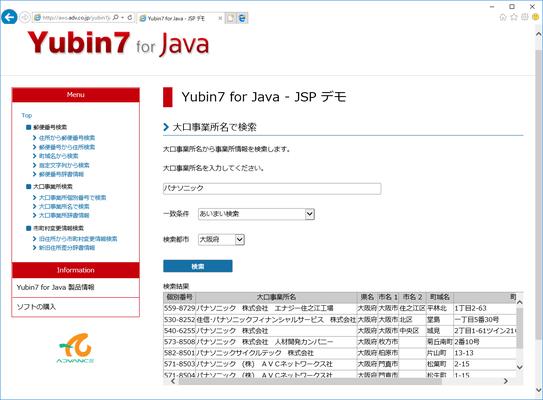
Task: Close the Yubin7 for Java browser tab
Action: click(x=220, y=18)
